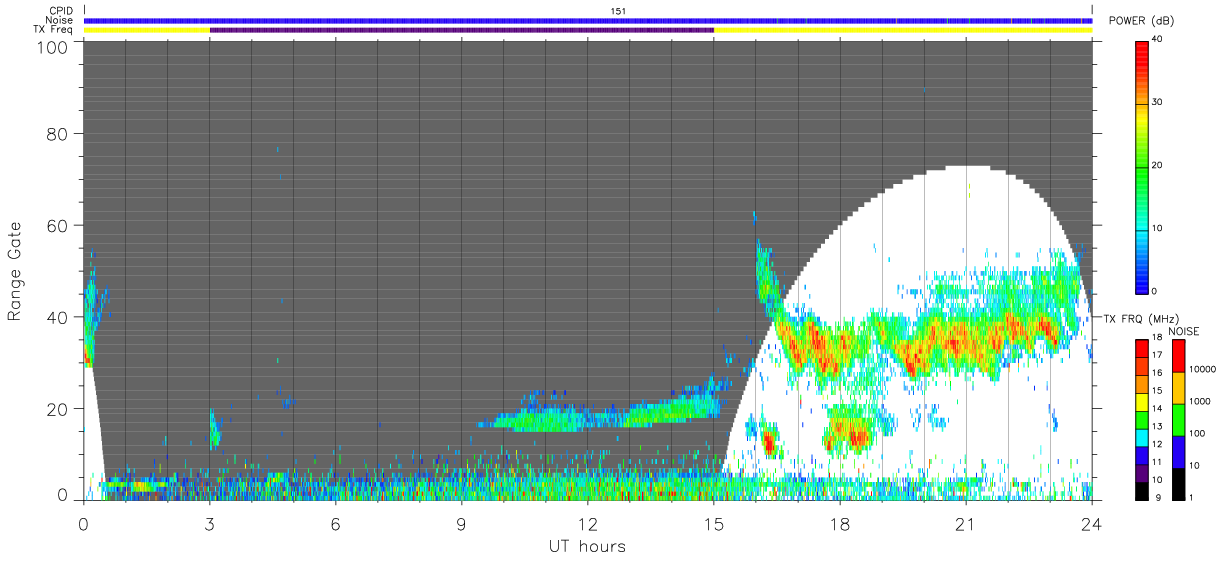The image size is (1228, 567).
Task: Click the red 17–18 MHz swatch in the TX FRQ legend
Action: pyautogui.click(x=1142, y=349)
